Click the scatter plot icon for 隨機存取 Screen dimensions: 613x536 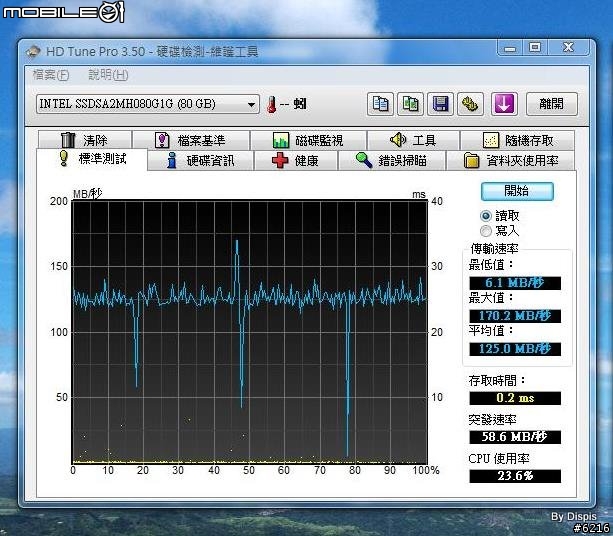[491, 140]
